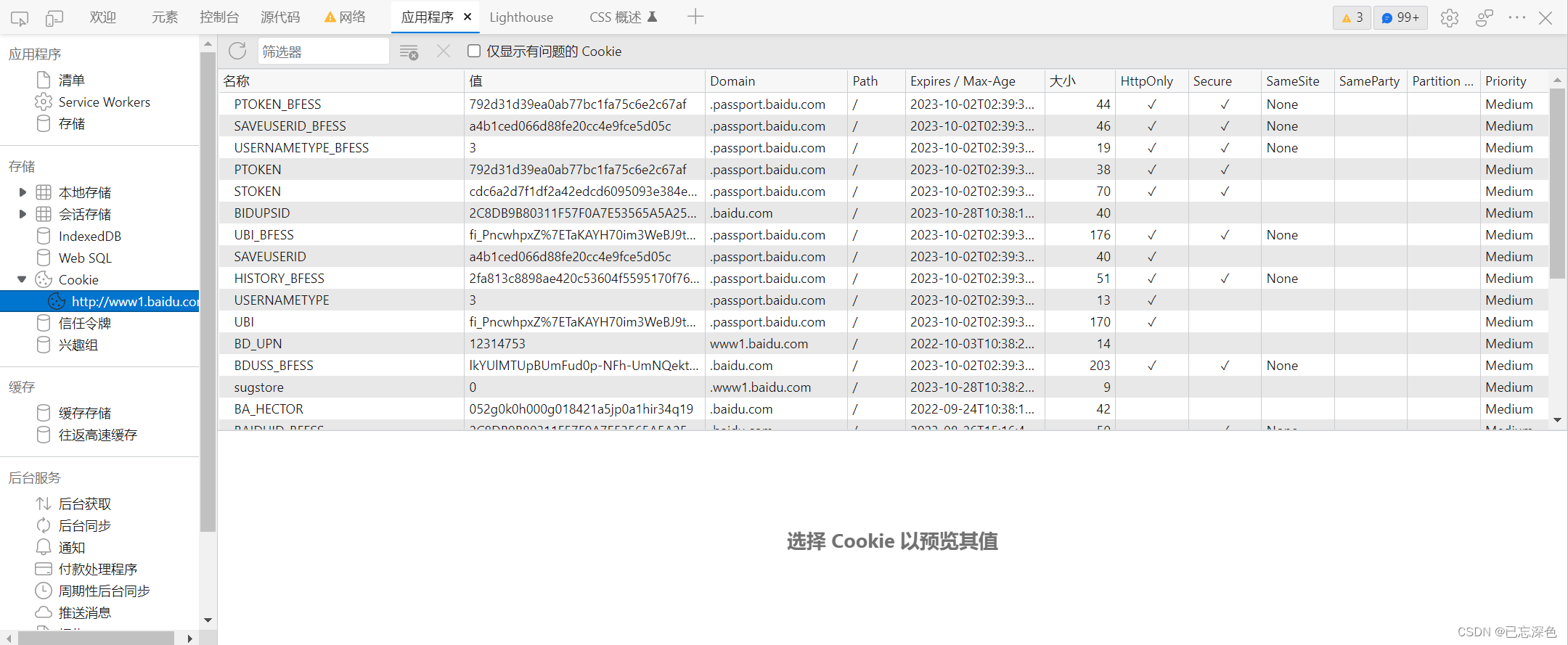Open DevTools settings gear

coord(1450,17)
